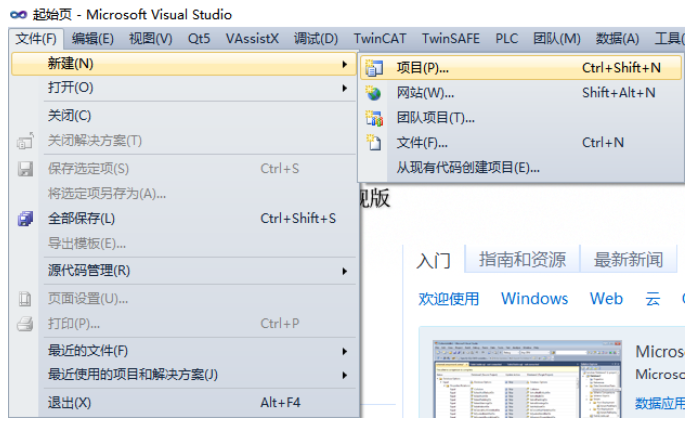The height and width of the screenshot is (426, 694).
Task: Open the 团队(M) menu
Action: point(557,39)
